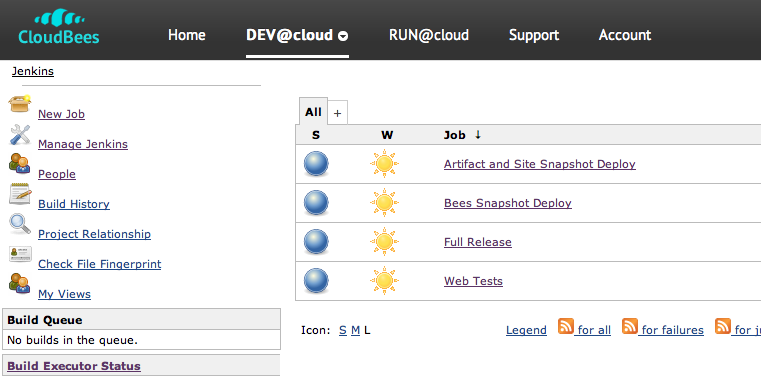Click sunny weather icon for Web Tests
The image size is (761, 388).
[x=384, y=281]
